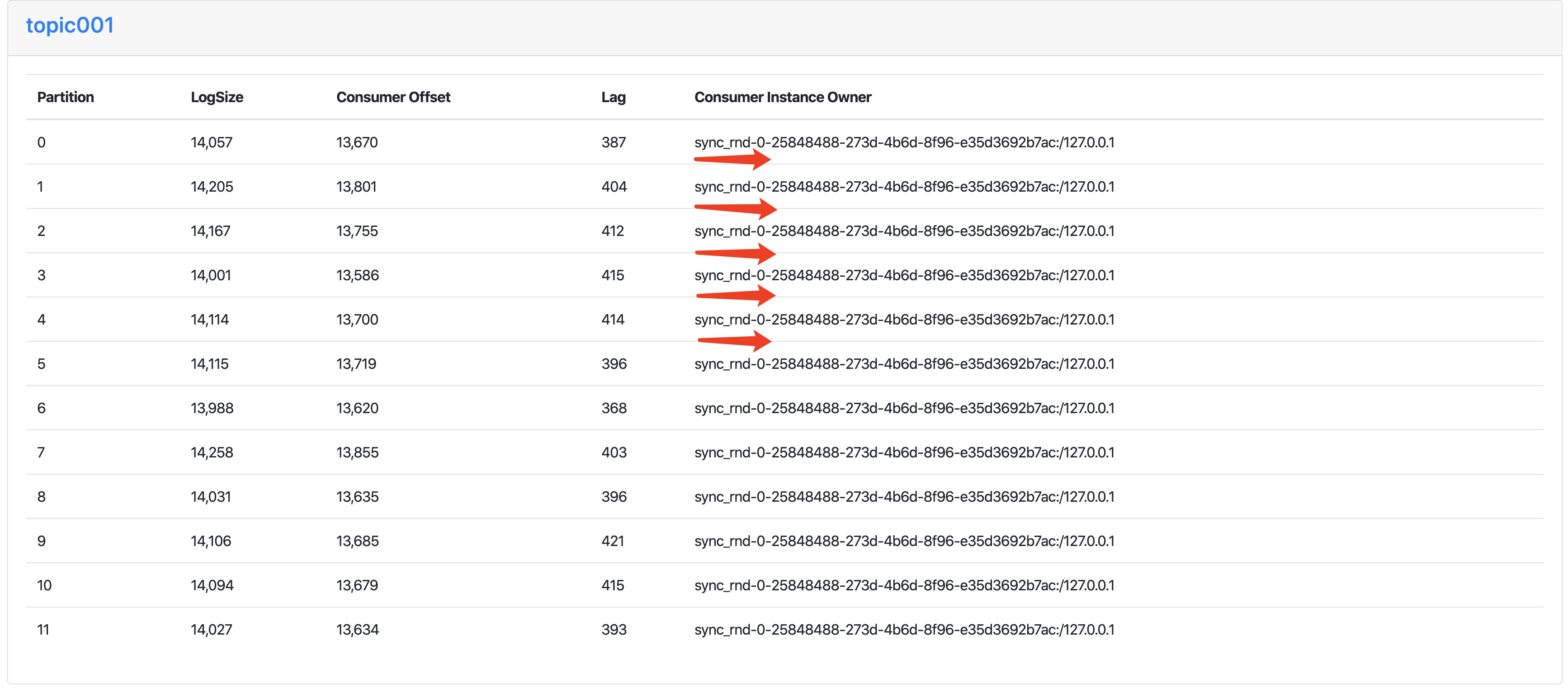Viewport: 1568px width, 697px height.
Task: Click partition 3 consumer instance owner
Action: pos(904,275)
